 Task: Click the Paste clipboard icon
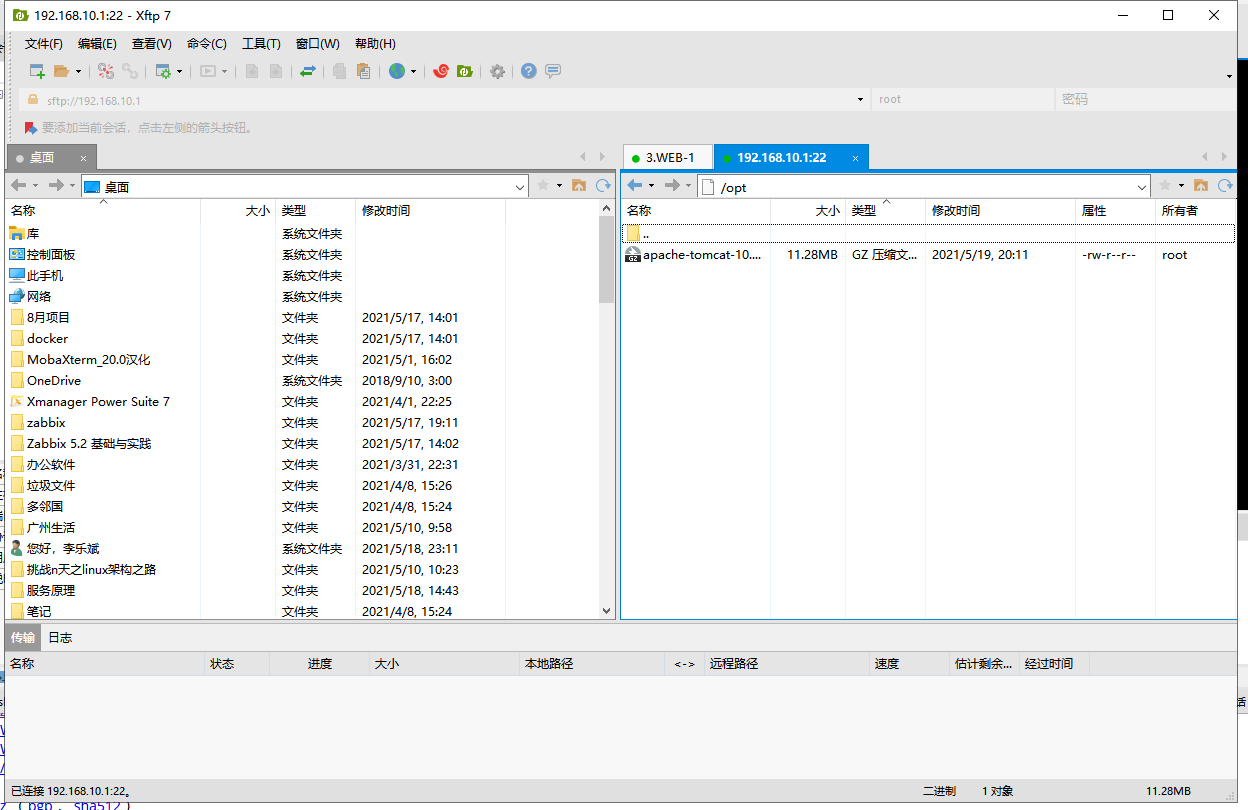coord(364,71)
